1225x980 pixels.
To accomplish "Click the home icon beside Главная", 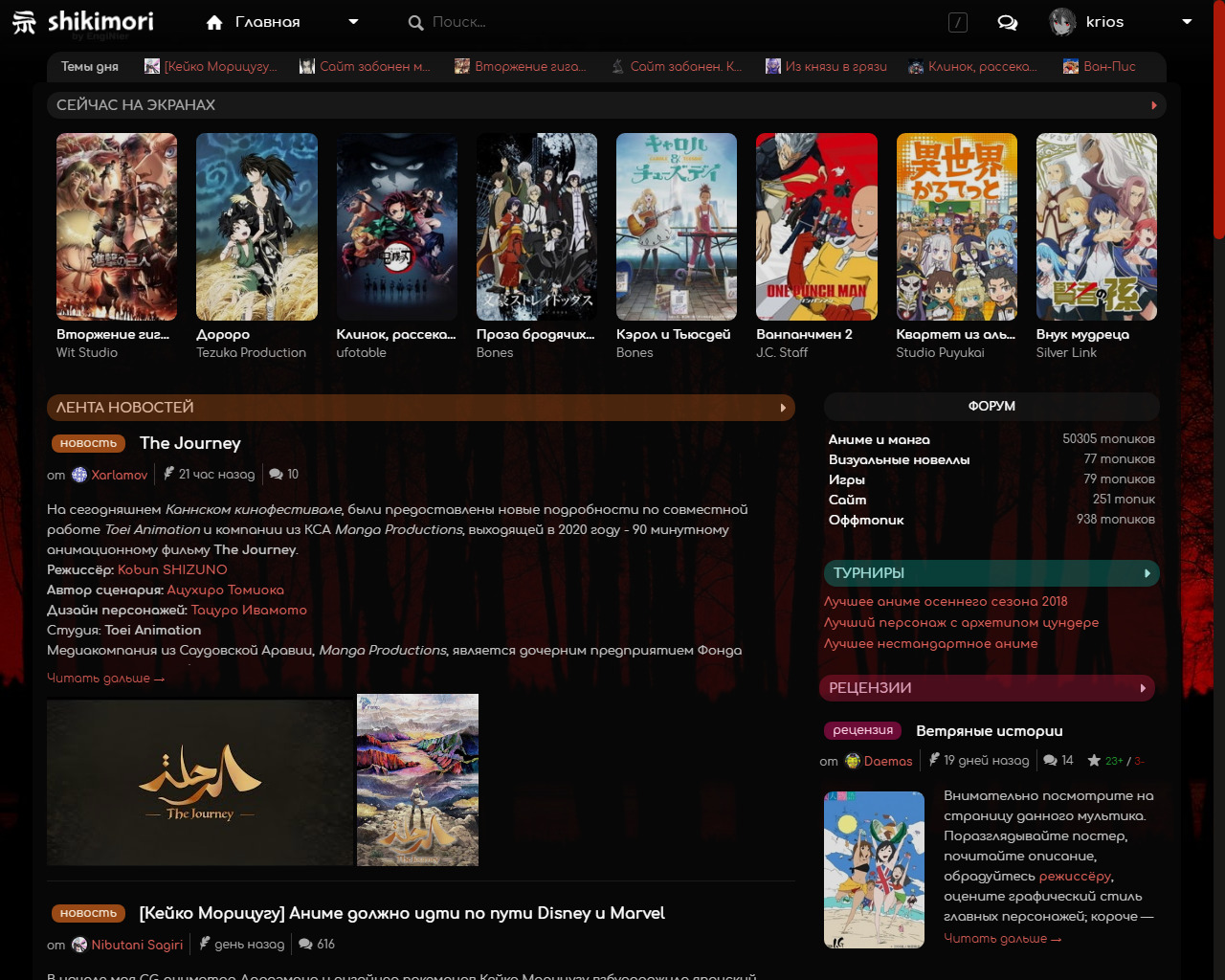I will click(x=214, y=22).
